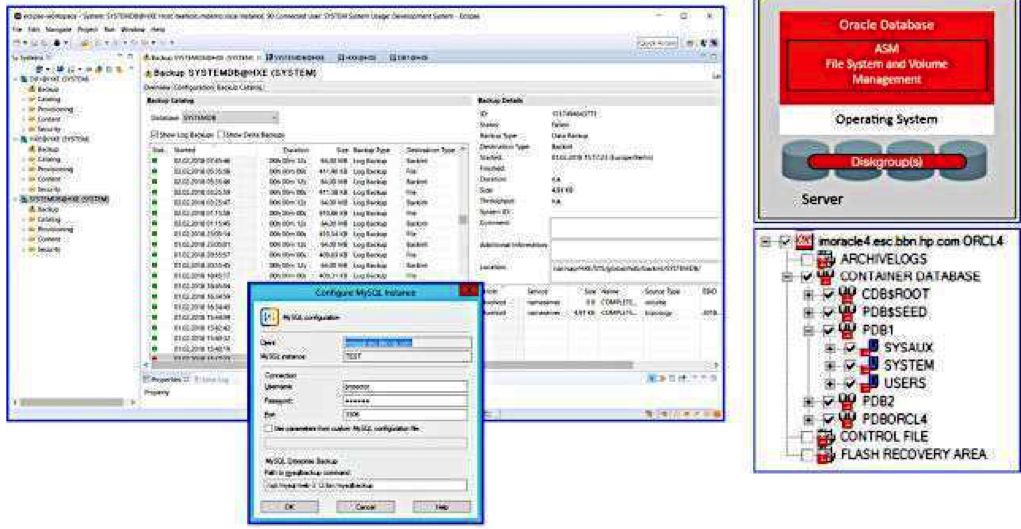Image resolution: width=1021 pixels, height=529 pixels.
Task: Expand the PDBORCL4 node
Action: [x=809, y=419]
